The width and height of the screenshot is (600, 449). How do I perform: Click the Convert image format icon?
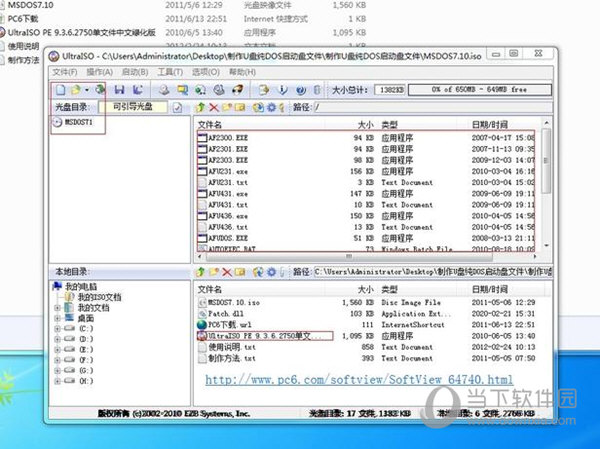182,90
